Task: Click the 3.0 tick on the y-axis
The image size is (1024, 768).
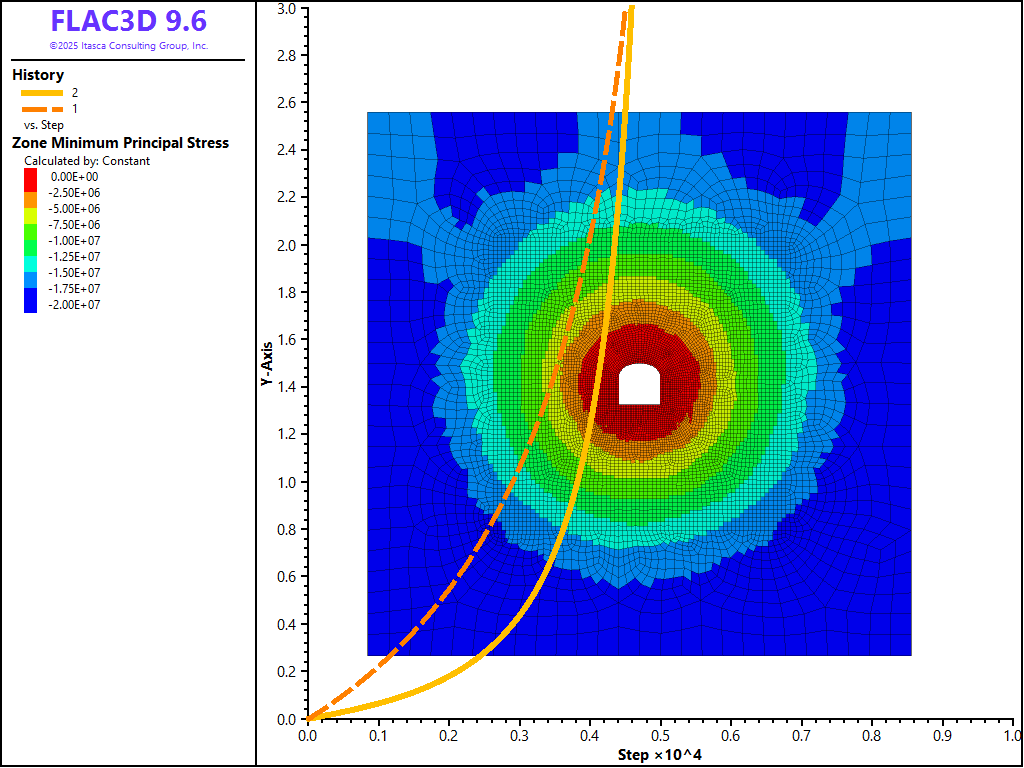Action: (x=285, y=8)
